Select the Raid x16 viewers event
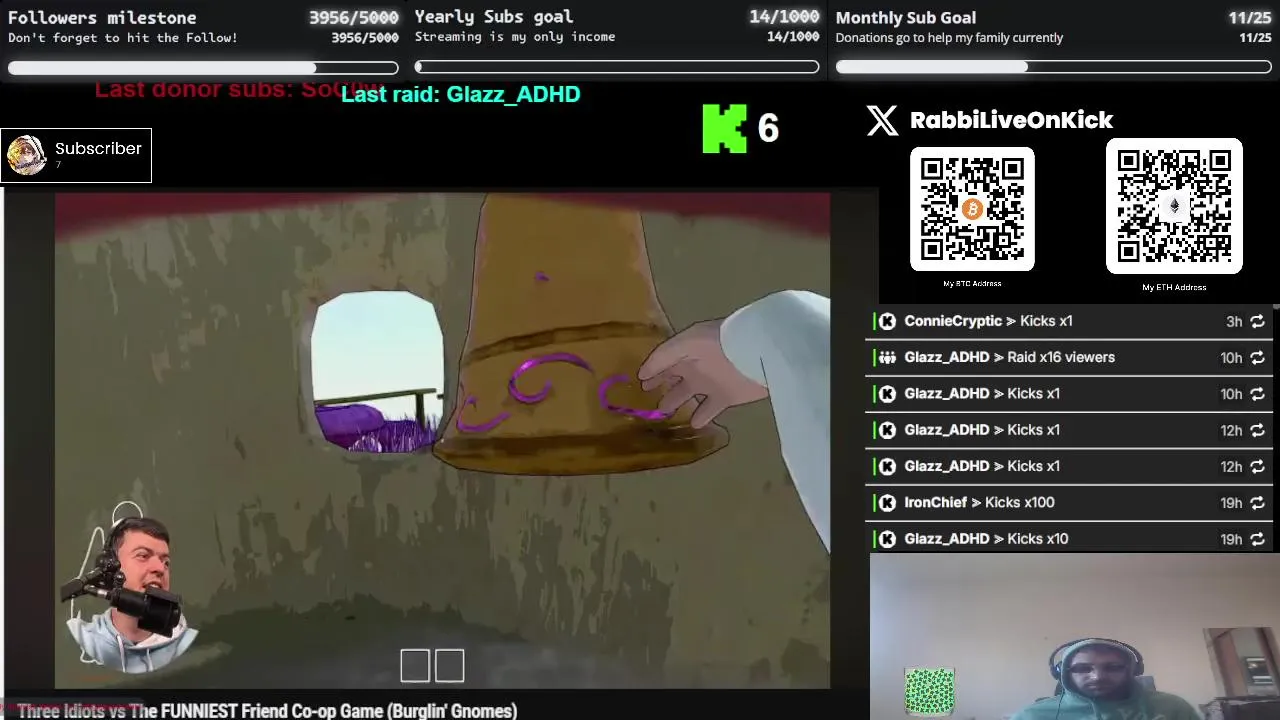Image resolution: width=1280 pixels, height=720 pixels. 1069,357
